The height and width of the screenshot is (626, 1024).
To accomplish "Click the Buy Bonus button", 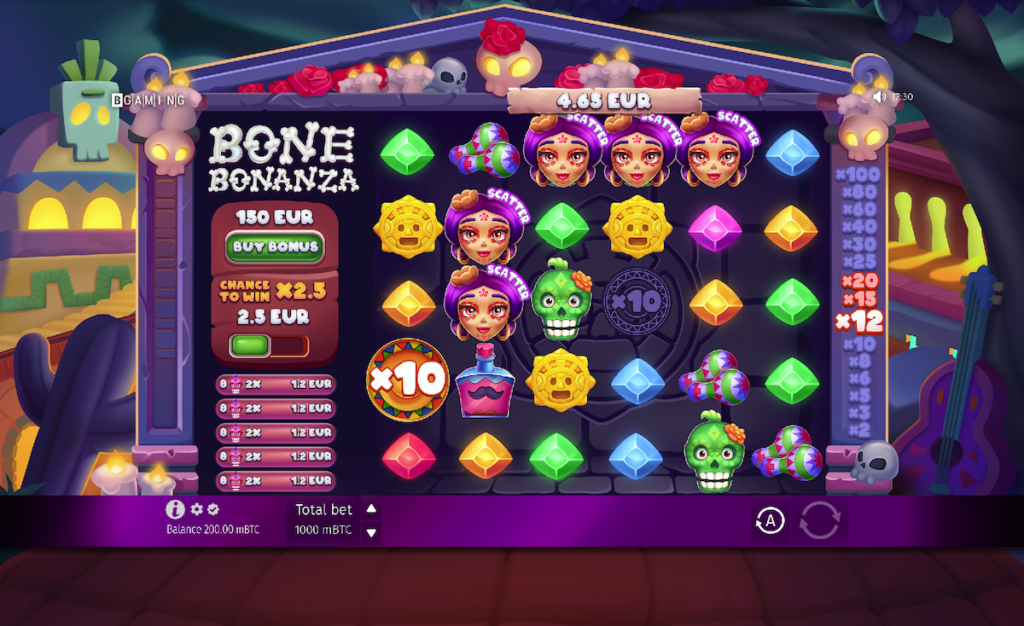I will [x=275, y=247].
